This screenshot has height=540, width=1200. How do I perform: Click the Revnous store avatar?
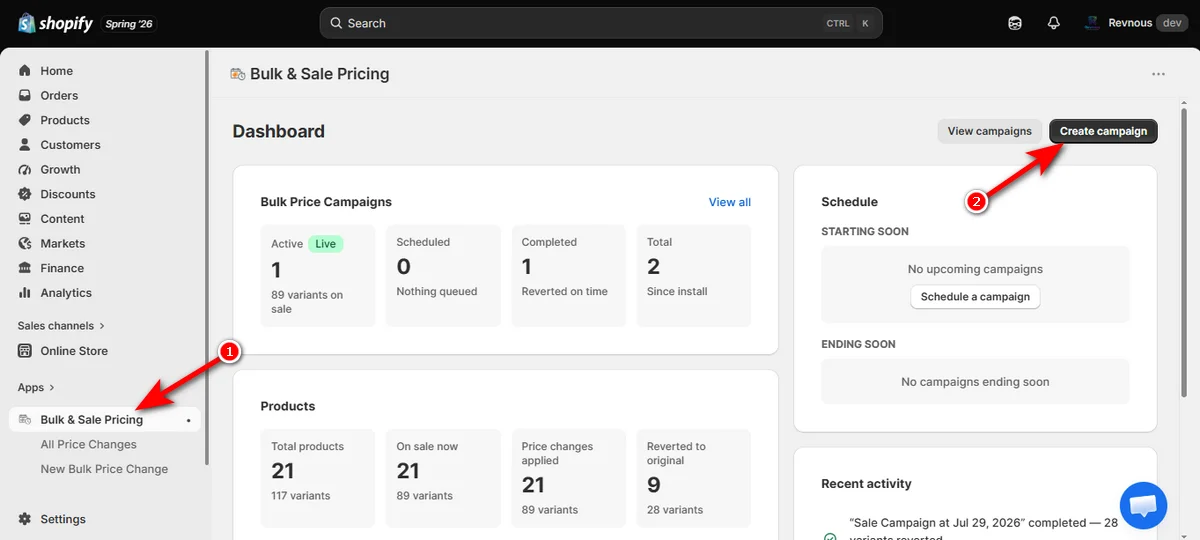[1092, 23]
